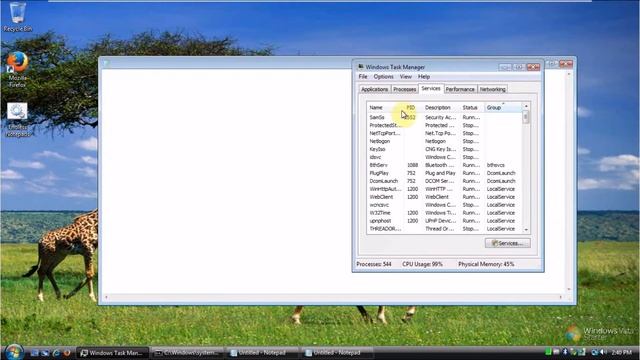This screenshot has width=640, height=360.
Task: Click the Processes: 544 status bar entry
Action: coord(374,264)
